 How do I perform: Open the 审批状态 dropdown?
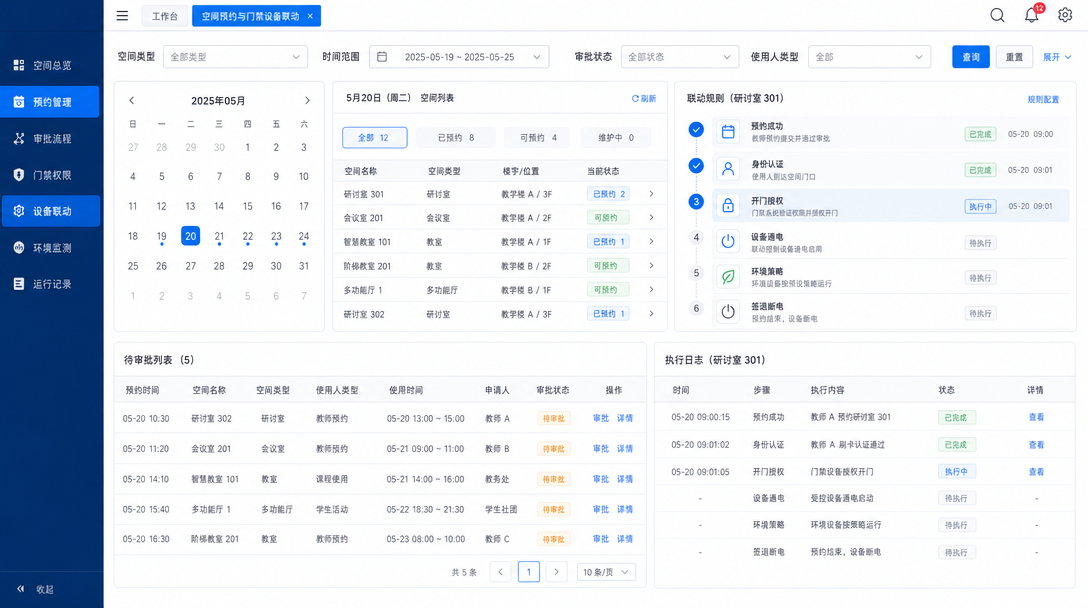click(679, 57)
